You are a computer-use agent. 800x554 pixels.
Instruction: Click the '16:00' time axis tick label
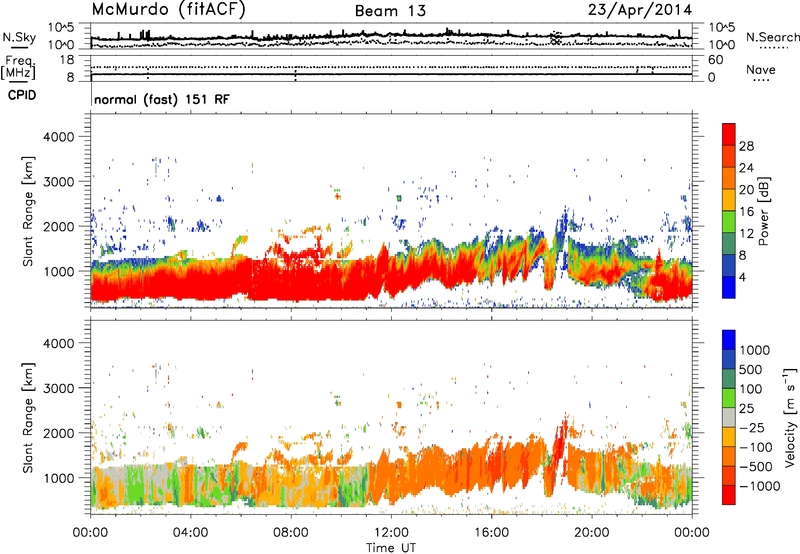491,533
